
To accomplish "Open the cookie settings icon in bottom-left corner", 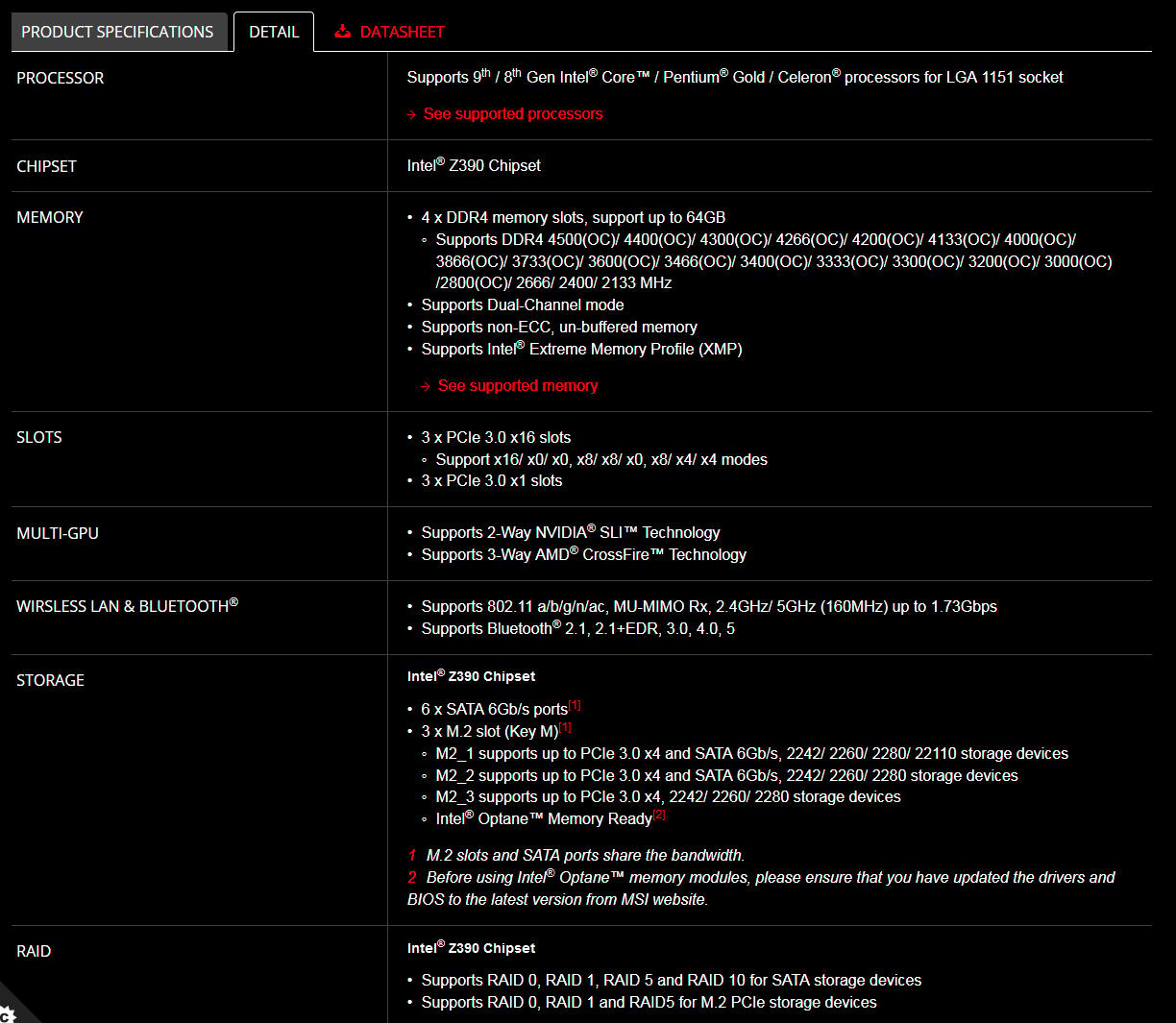I will pos(8,1013).
